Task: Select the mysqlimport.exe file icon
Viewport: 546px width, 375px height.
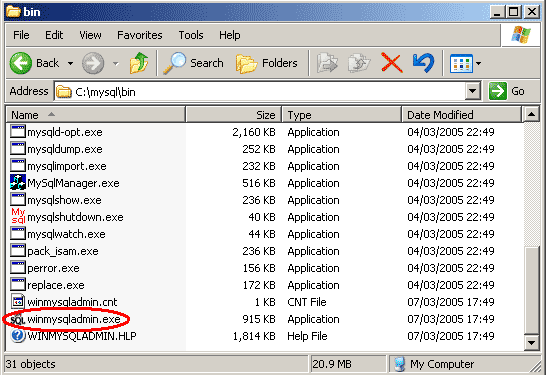Action: [x=18, y=166]
